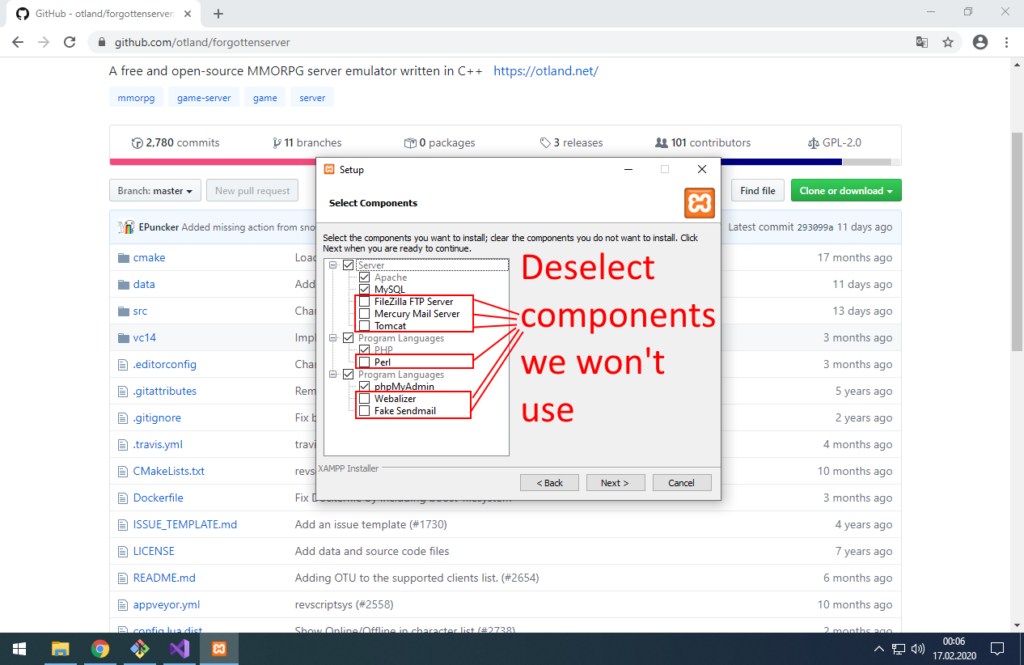Open the https://otland.net/ link
This screenshot has width=1024, height=665.
pyautogui.click(x=545, y=71)
